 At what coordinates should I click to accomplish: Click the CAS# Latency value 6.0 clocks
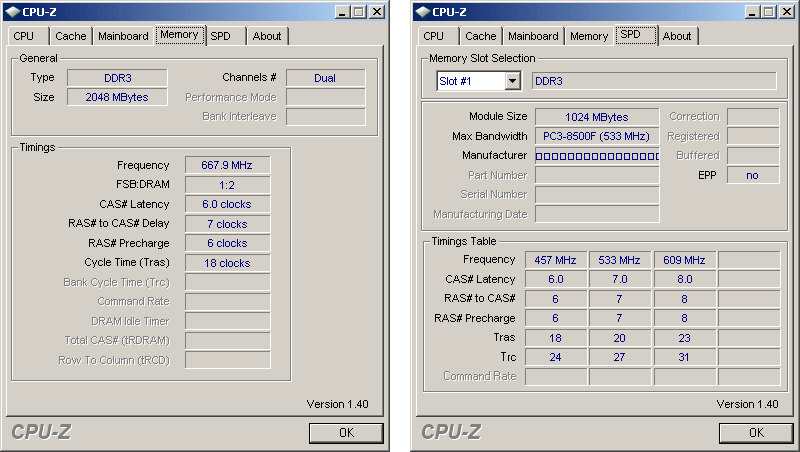tap(228, 205)
